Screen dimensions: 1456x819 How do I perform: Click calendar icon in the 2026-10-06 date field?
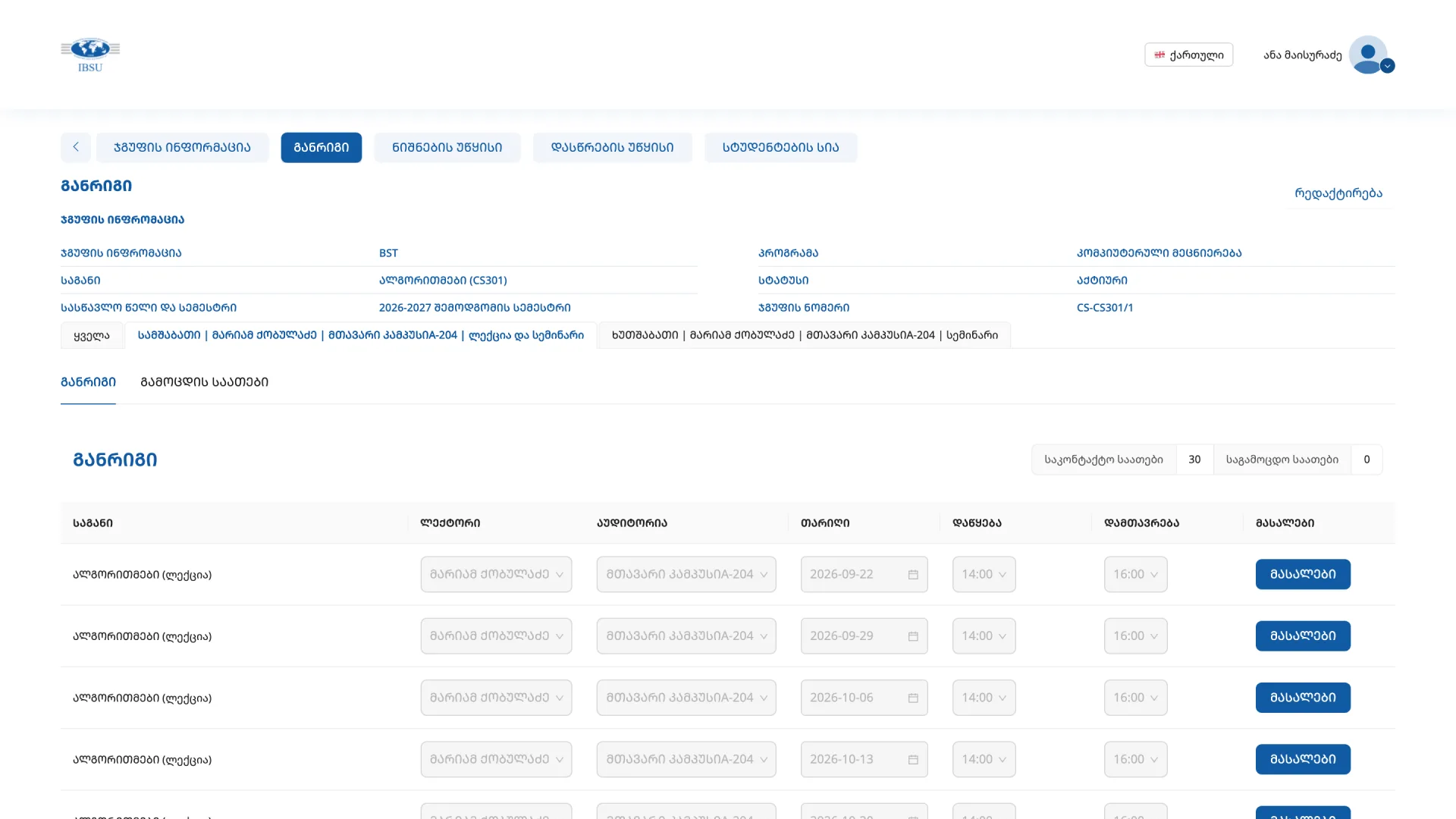click(x=913, y=698)
